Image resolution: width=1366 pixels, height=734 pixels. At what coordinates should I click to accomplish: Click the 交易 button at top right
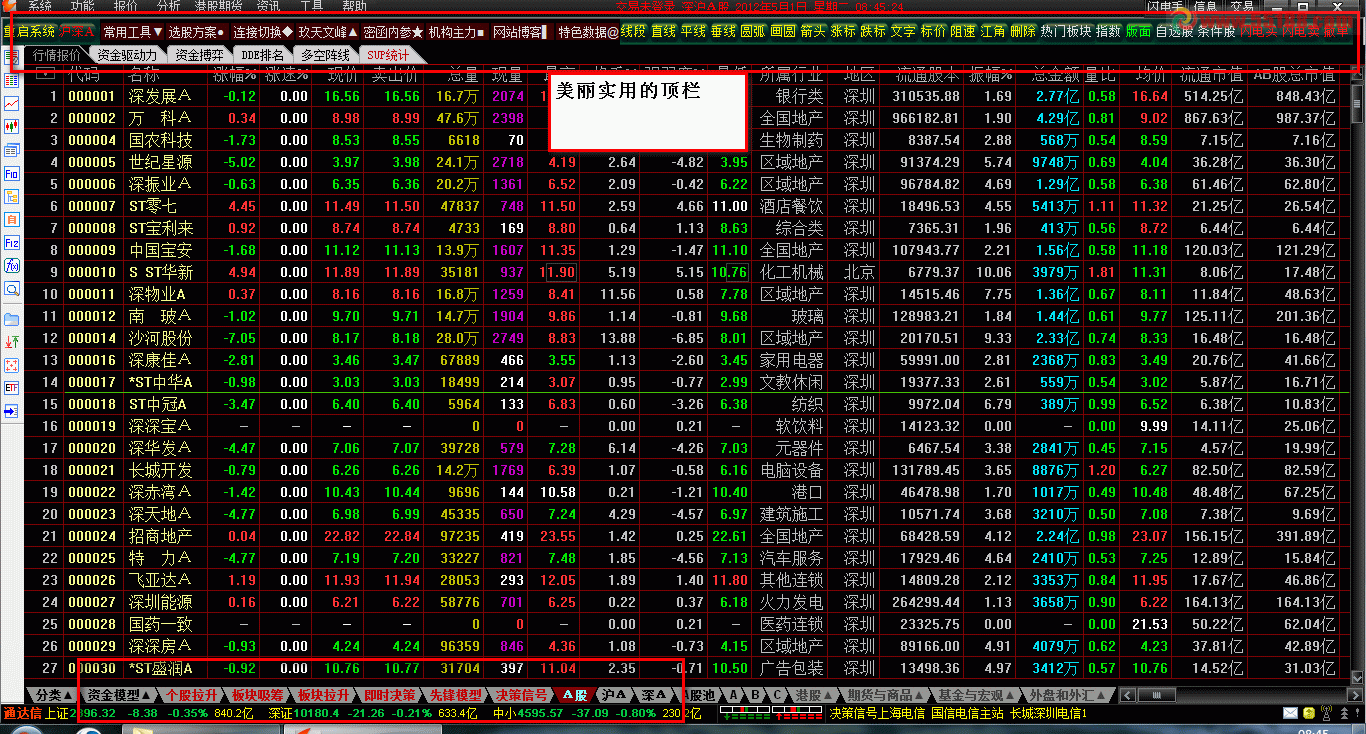pyautogui.click(x=1241, y=6)
